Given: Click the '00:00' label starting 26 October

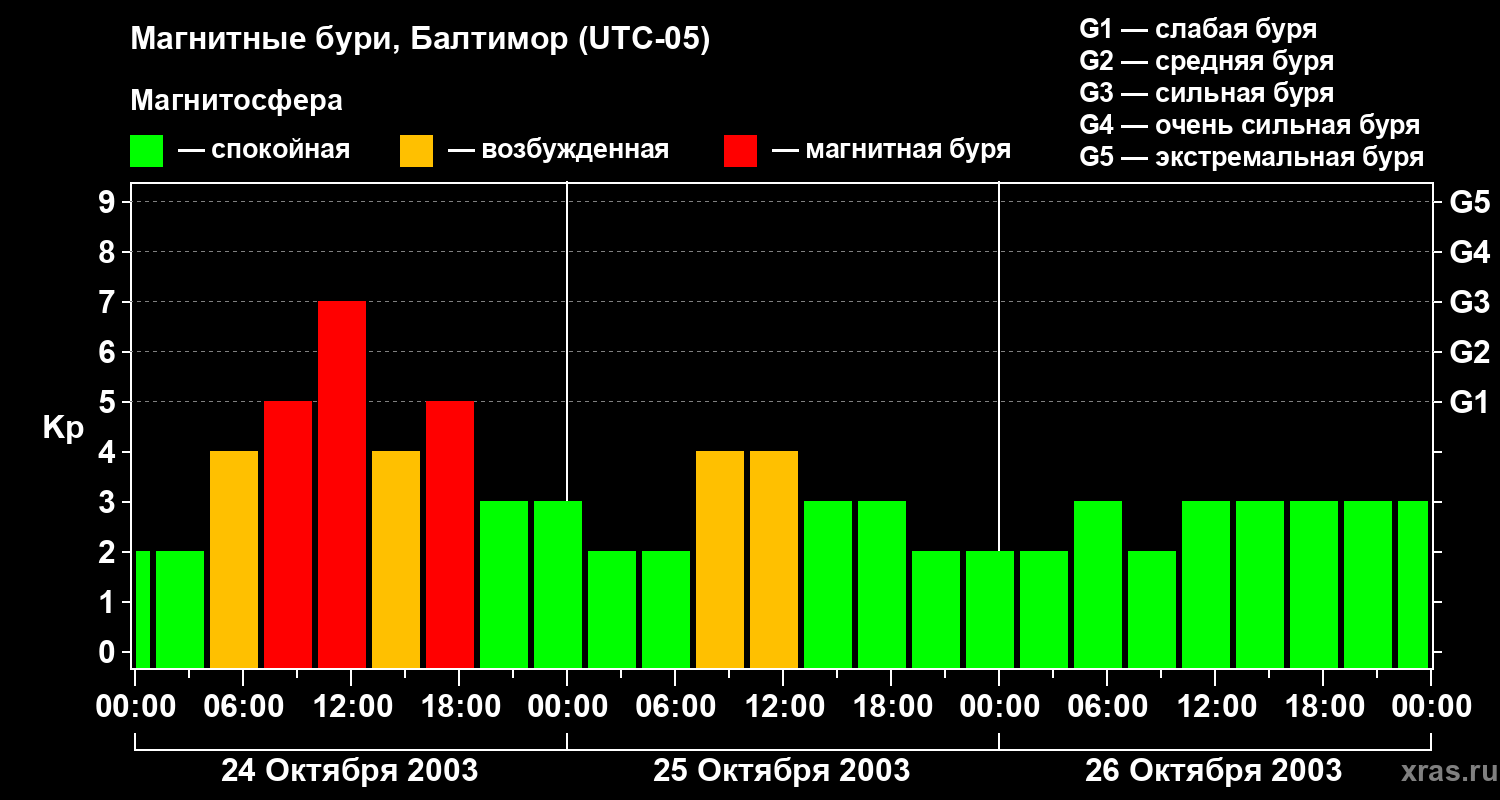Looking at the screenshot, I should point(999,707).
